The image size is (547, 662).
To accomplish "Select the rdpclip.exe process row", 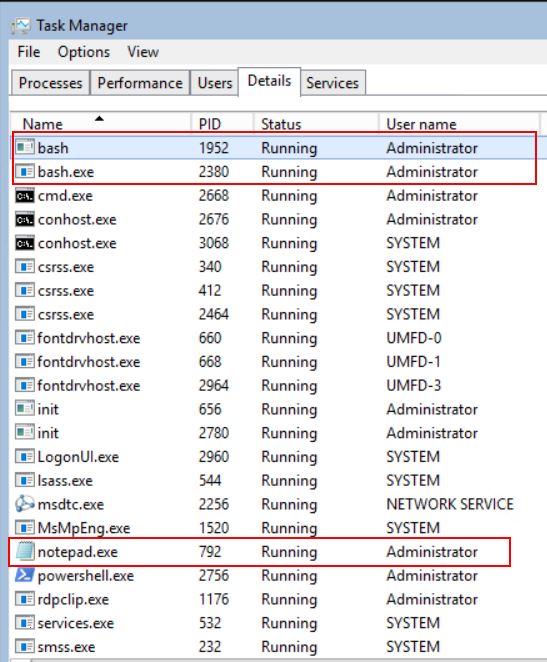I will click(x=274, y=599).
